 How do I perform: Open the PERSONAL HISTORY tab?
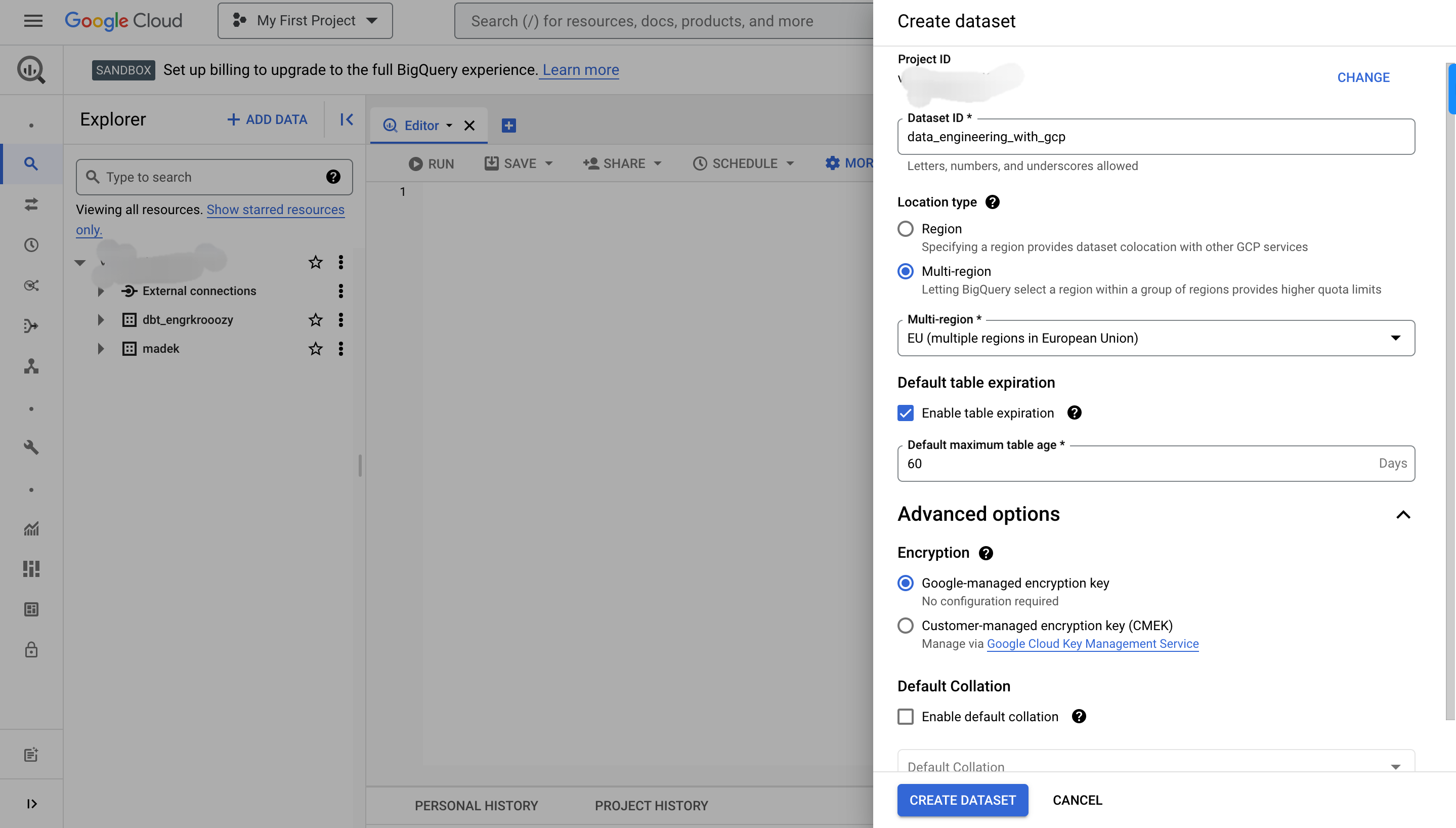tap(476, 805)
